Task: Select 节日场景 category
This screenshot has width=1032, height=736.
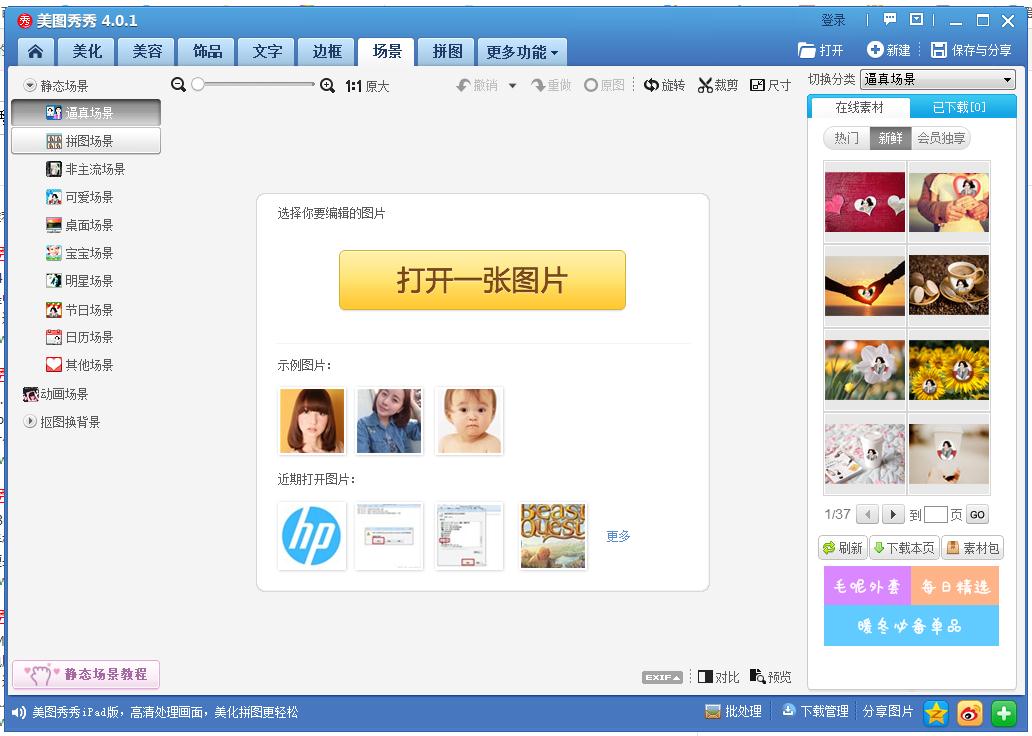Action: click(80, 309)
